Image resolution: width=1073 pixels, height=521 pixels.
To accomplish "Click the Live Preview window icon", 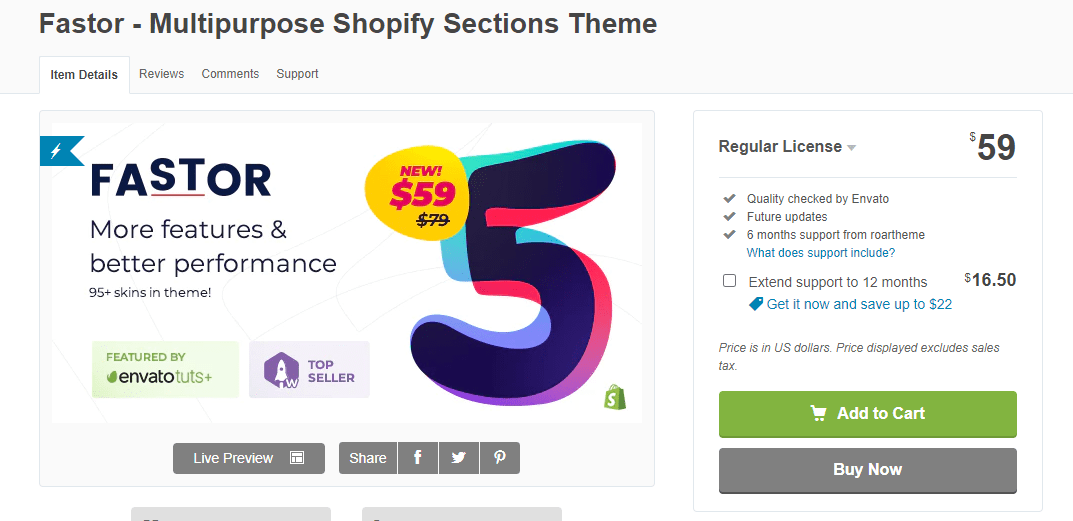I will (297, 458).
